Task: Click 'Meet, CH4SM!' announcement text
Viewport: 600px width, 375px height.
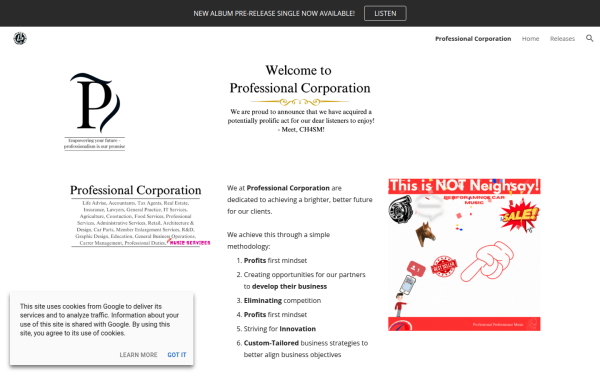Action: point(301,130)
